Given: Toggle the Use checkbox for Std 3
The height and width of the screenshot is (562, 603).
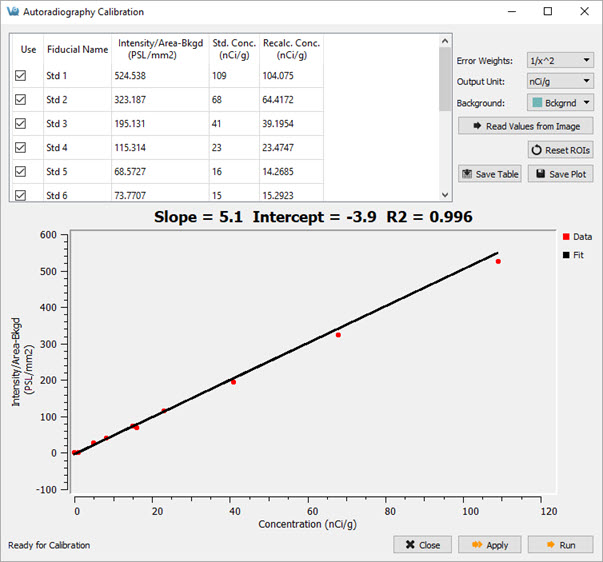Looking at the screenshot, I should click(21, 124).
